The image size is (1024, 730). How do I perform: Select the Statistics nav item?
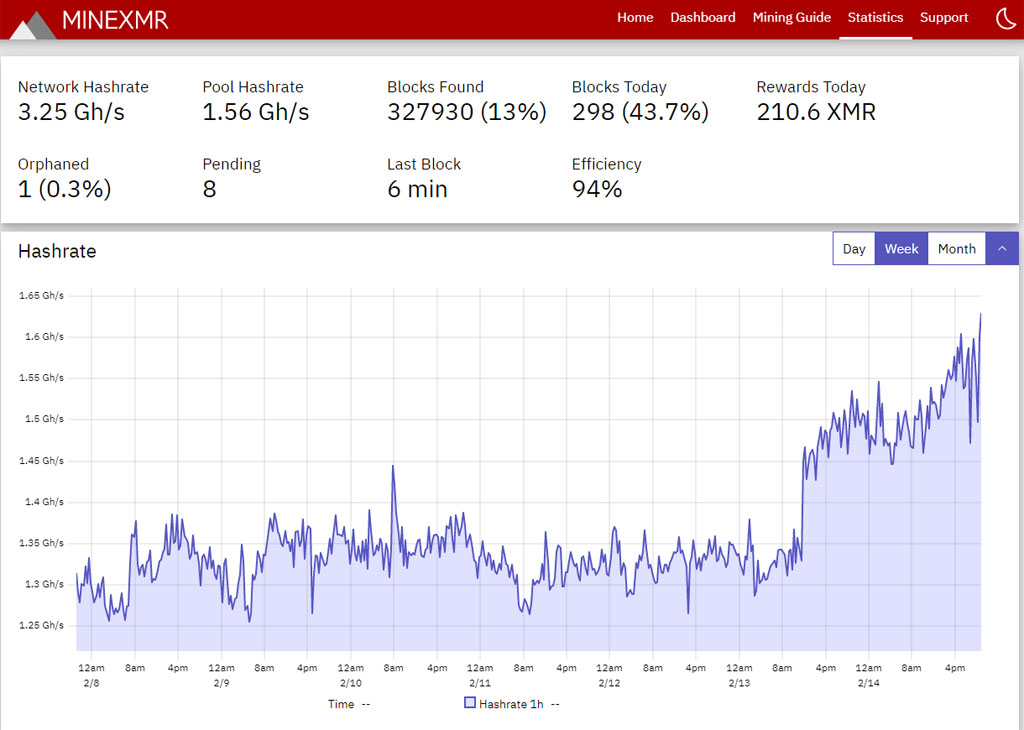875,18
